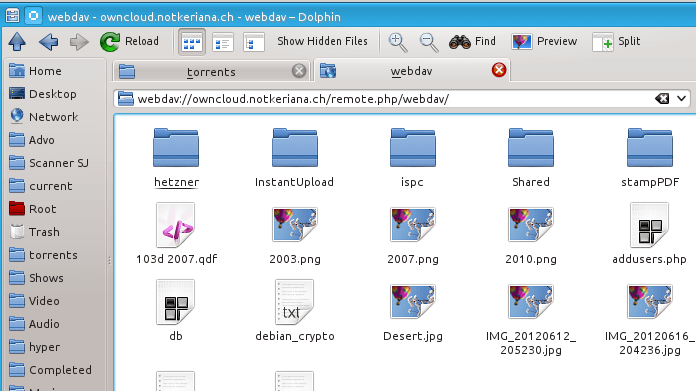The width and height of the screenshot is (696, 391).
Task: Switch to the torrents tab
Action: click(x=212, y=71)
